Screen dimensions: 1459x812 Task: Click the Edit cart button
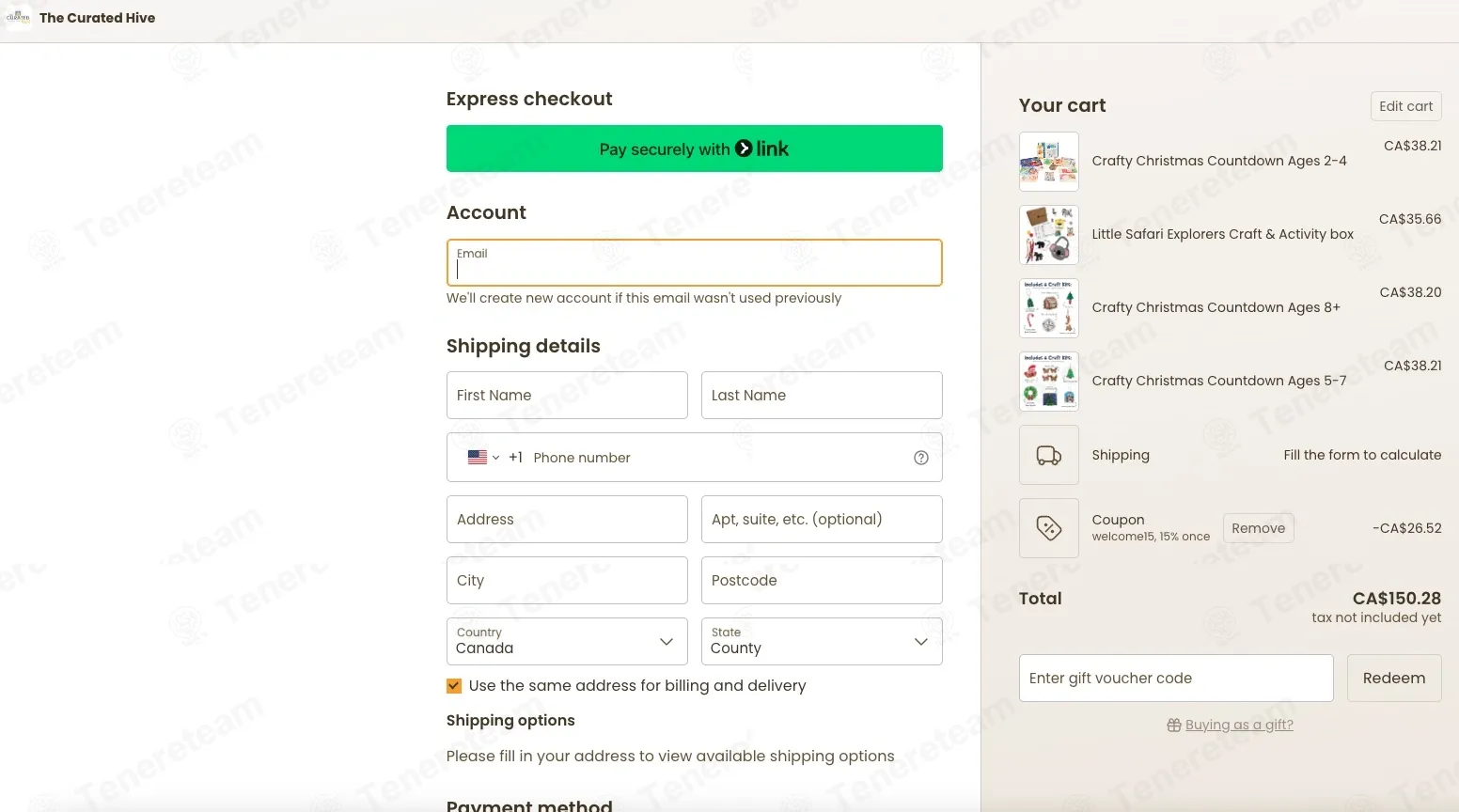click(1406, 106)
